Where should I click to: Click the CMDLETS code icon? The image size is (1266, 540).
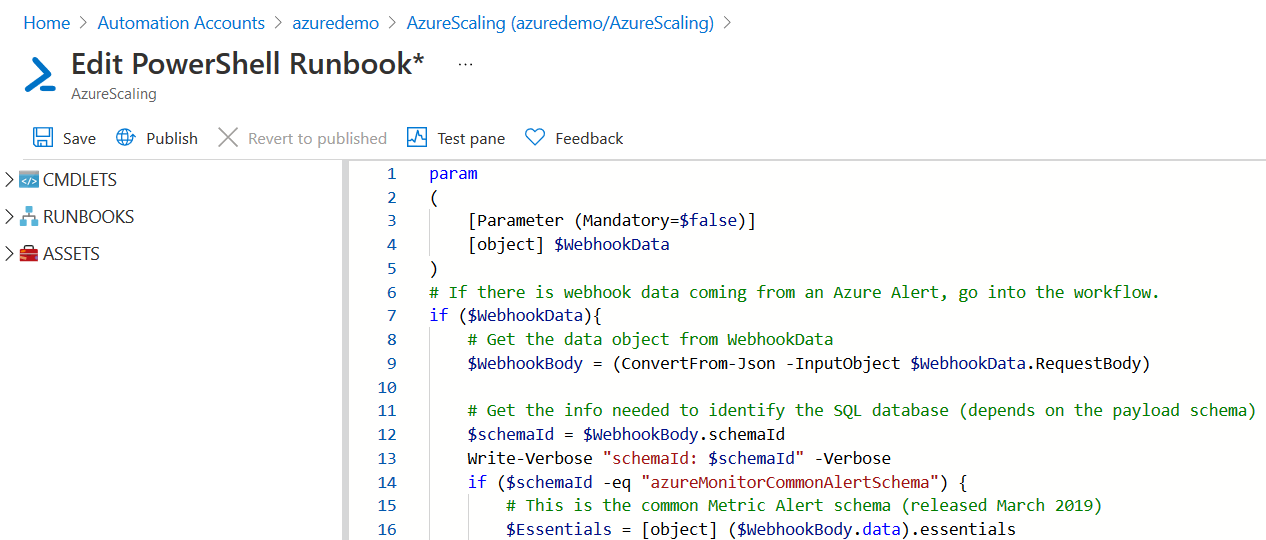[29, 180]
